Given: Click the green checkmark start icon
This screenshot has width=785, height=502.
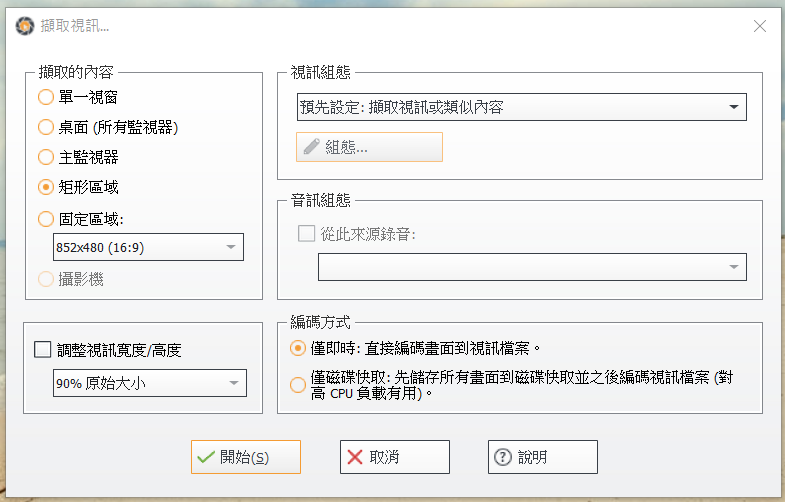Looking at the screenshot, I should coord(206,457).
